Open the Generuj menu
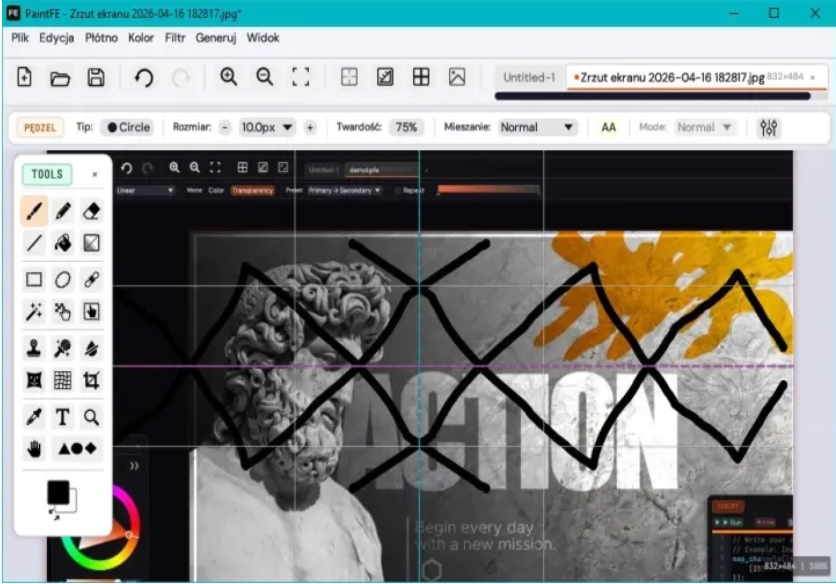Image resolution: width=836 pixels, height=584 pixels. pyautogui.click(x=216, y=38)
